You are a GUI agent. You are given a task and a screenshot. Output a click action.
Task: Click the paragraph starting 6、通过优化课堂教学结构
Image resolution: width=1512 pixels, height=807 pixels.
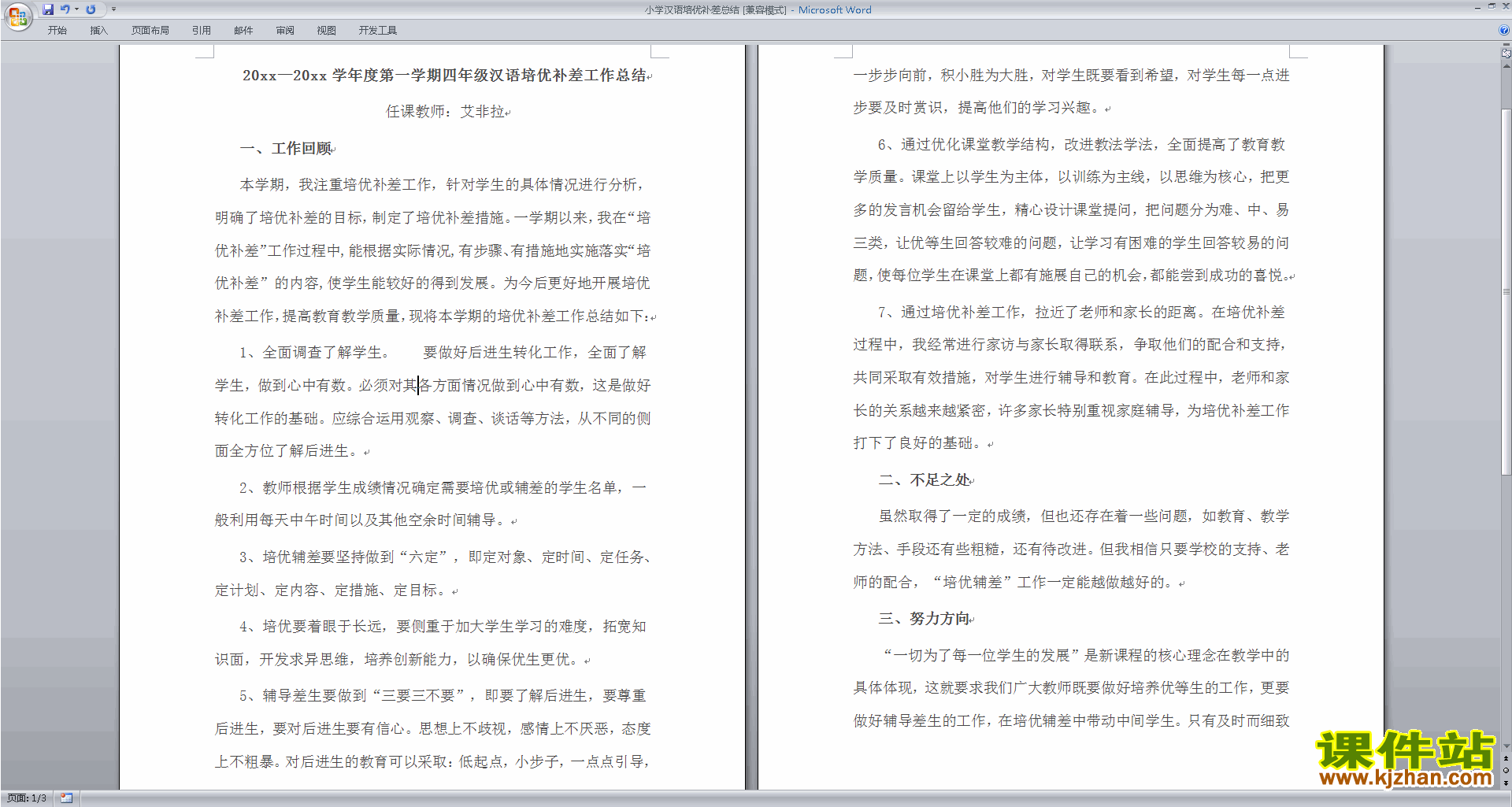pyautogui.click(x=1072, y=209)
